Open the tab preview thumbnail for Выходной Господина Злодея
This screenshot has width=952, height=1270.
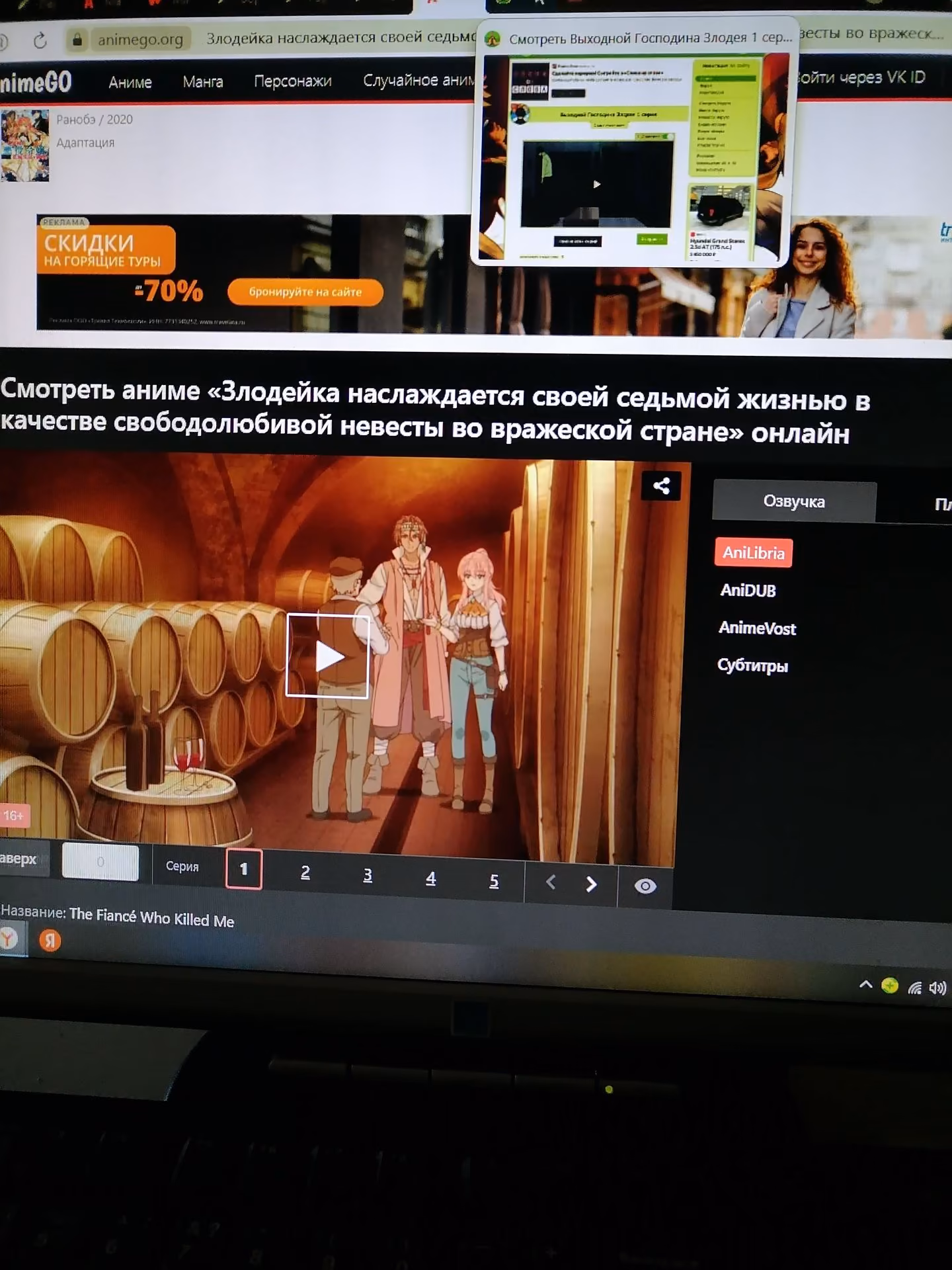(632, 158)
